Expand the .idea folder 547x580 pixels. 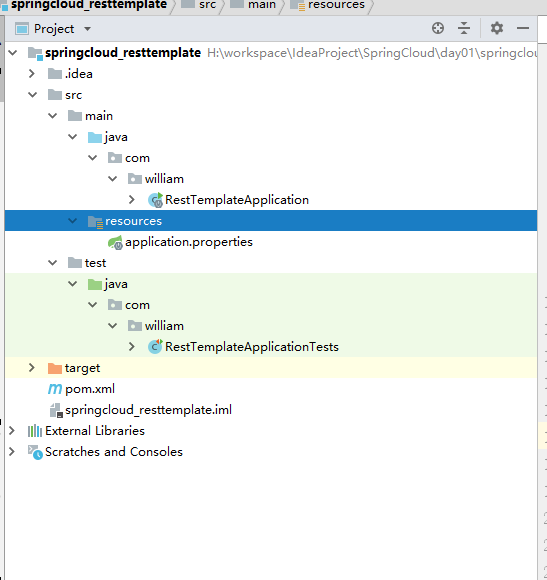click(x=32, y=74)
